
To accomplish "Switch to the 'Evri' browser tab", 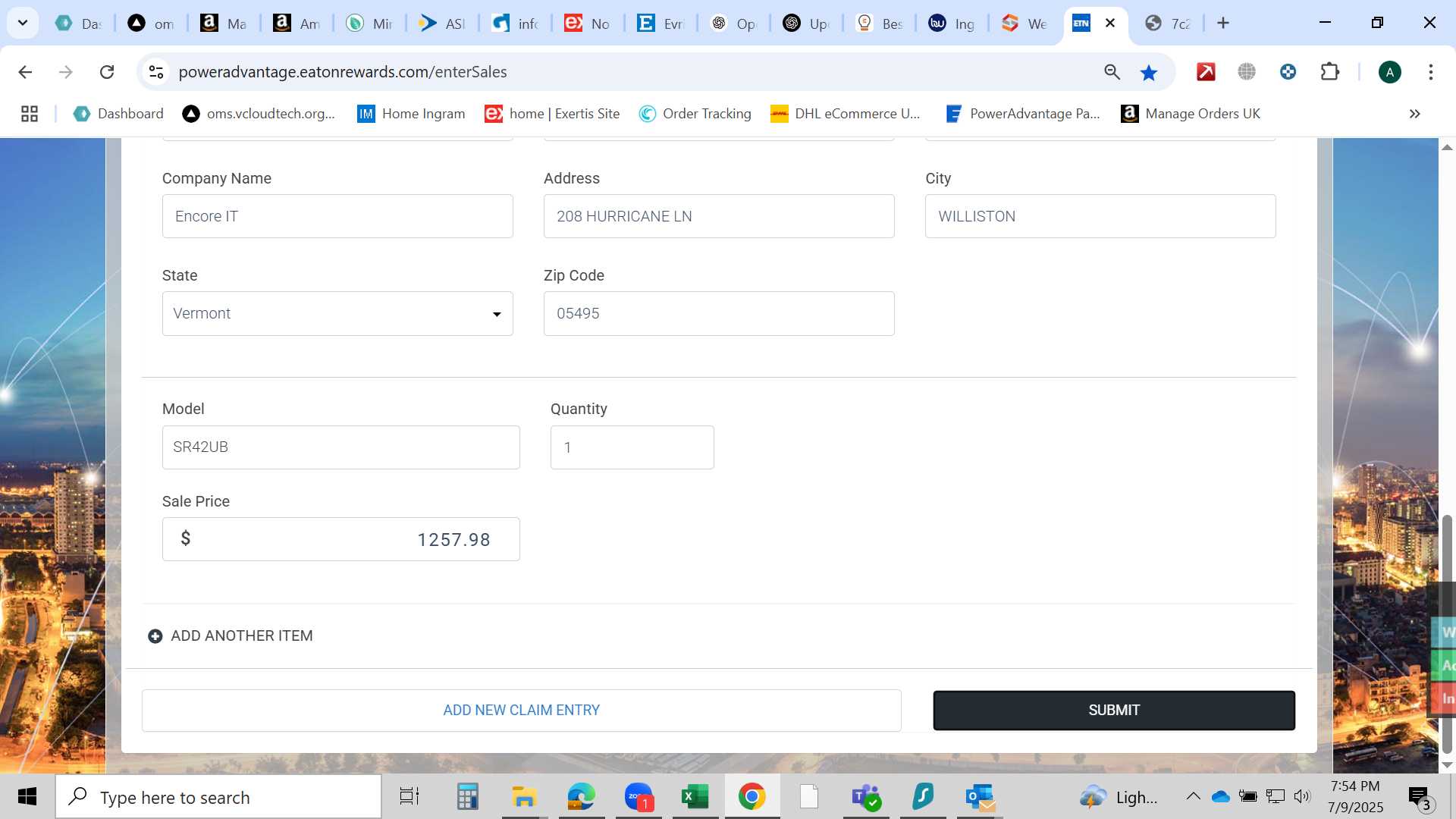I will (661, 24).
